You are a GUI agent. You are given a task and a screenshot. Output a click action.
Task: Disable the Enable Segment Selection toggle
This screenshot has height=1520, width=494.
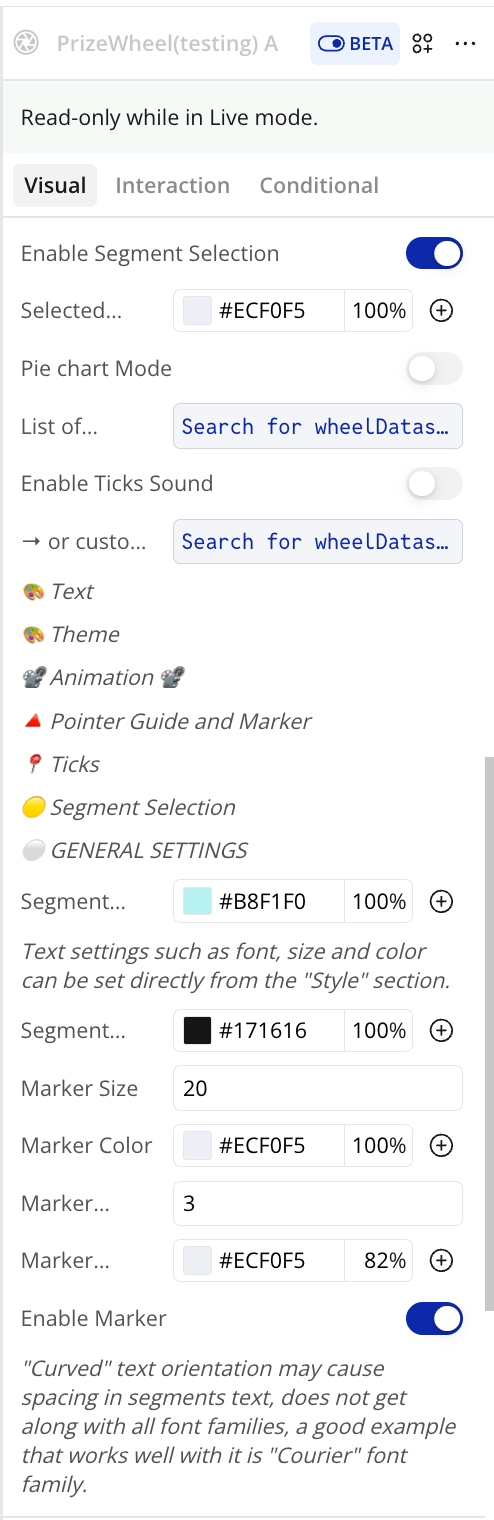[x=434, y=254]
